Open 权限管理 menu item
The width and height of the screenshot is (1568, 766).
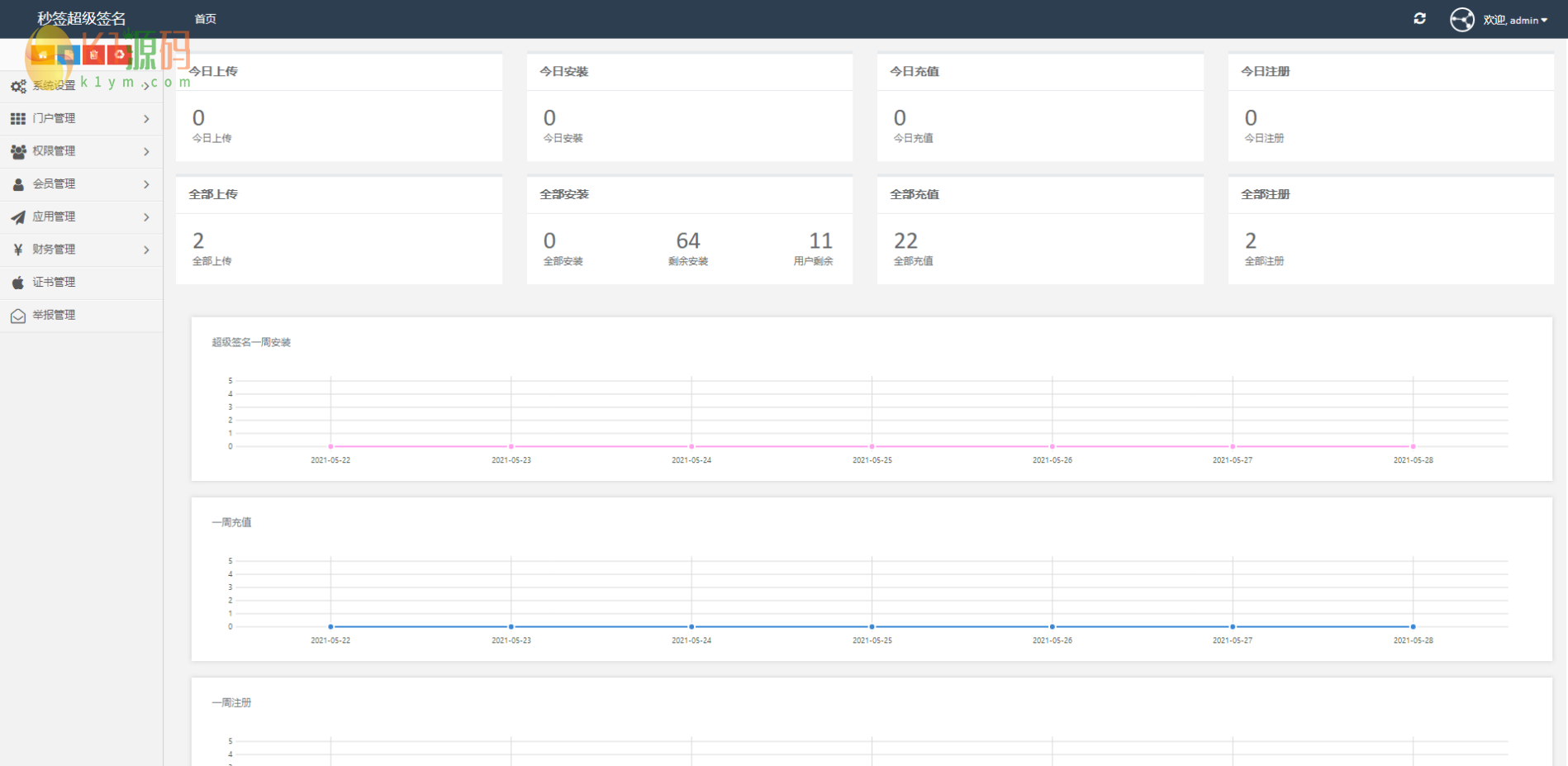(x=81, y=151)
